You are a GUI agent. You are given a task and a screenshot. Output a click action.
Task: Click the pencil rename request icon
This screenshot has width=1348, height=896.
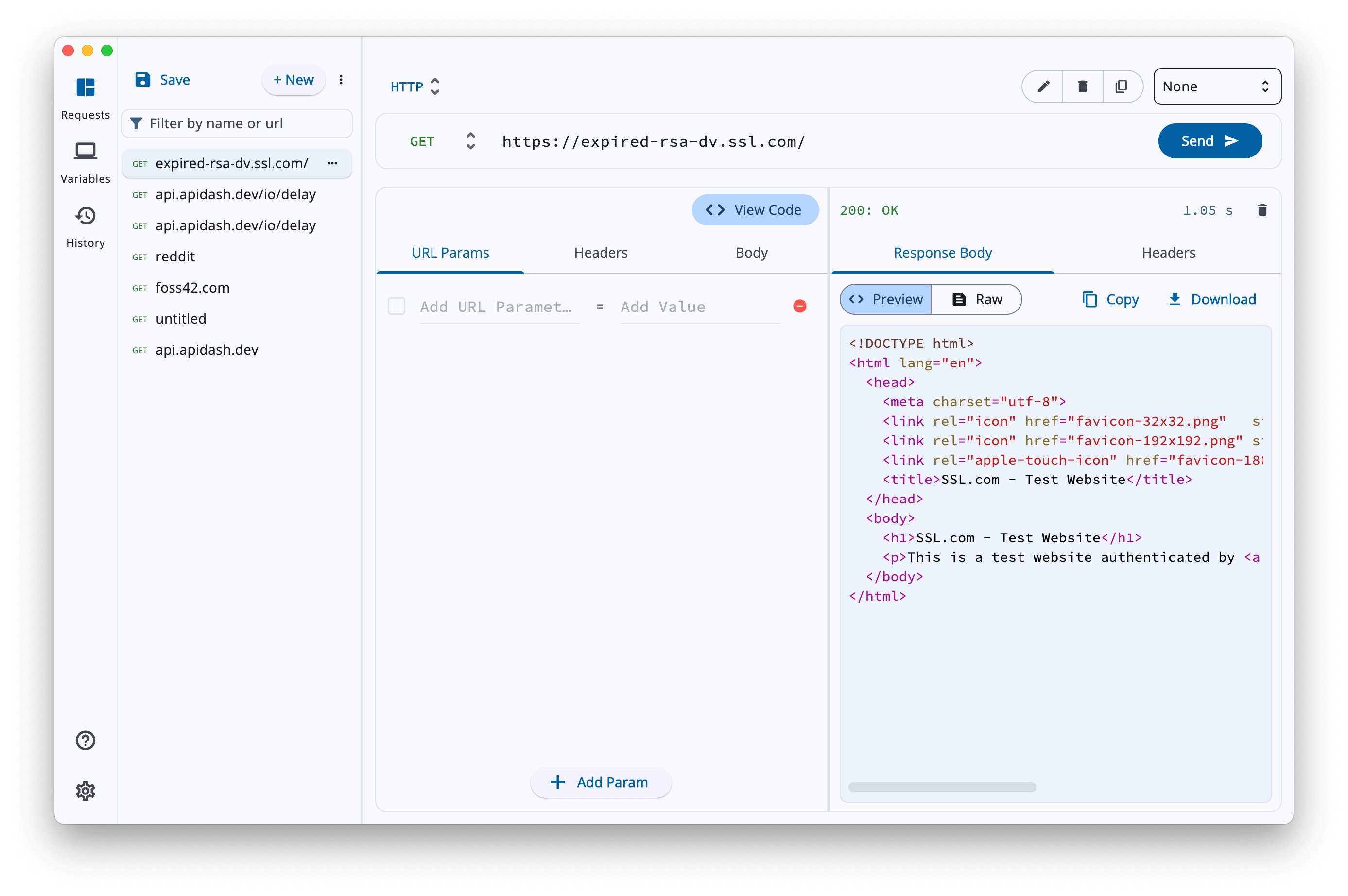1043,87
